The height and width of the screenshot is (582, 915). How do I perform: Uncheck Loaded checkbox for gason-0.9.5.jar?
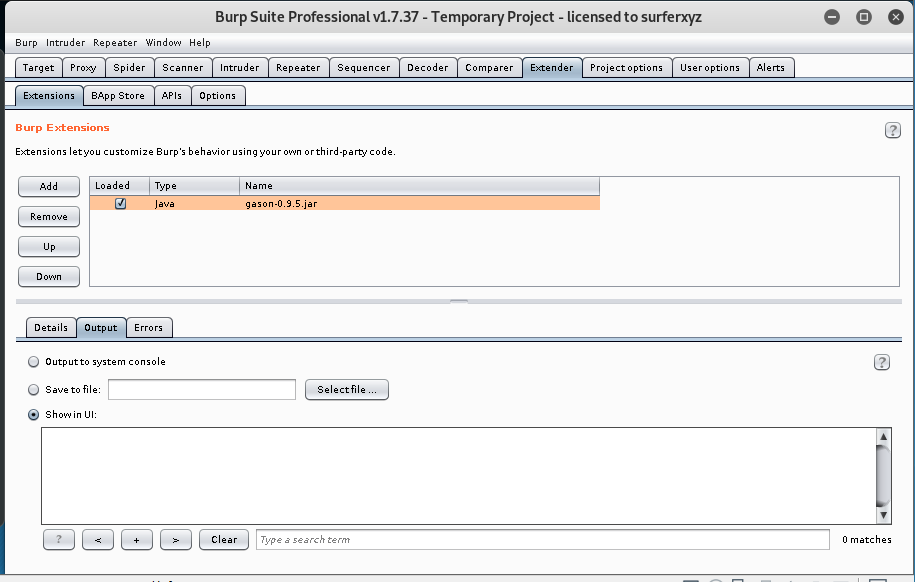120,203
